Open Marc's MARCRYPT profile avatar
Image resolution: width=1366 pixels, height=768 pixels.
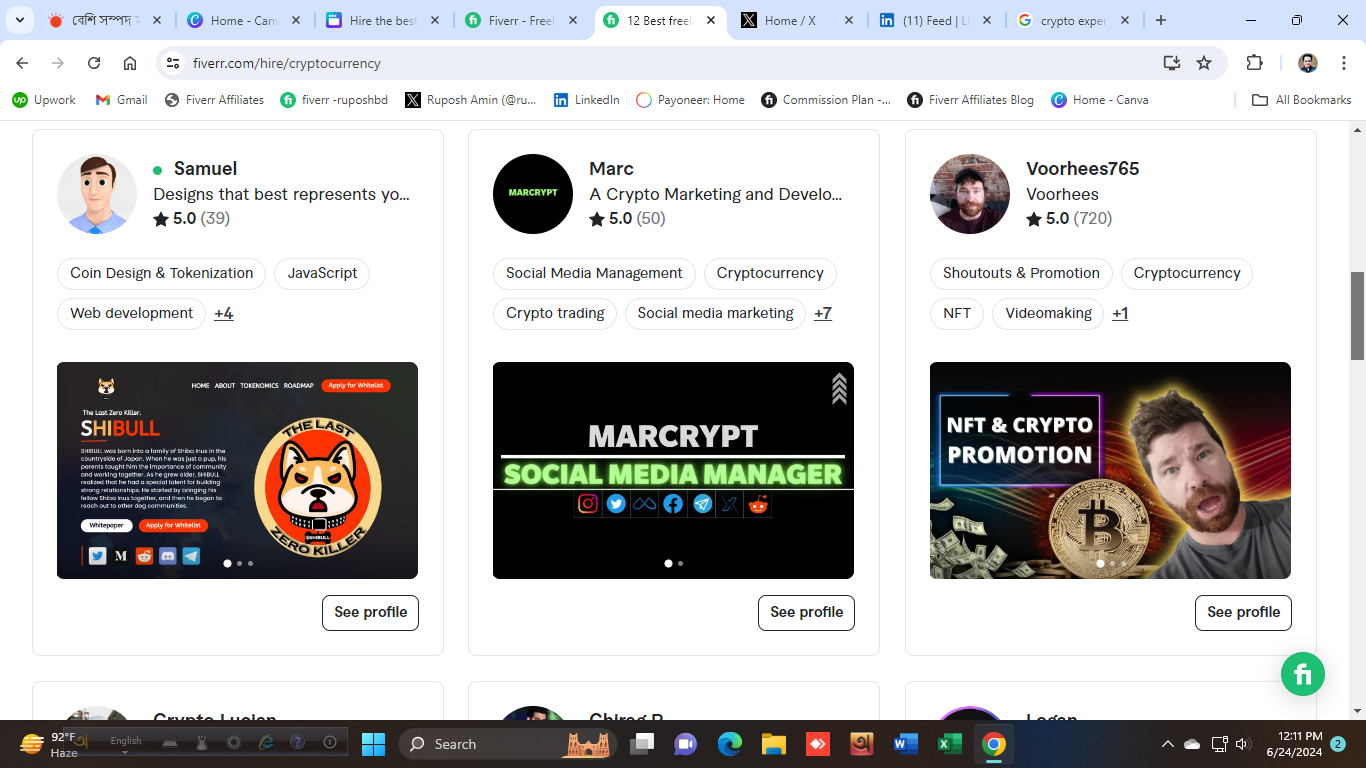(533, 194)
